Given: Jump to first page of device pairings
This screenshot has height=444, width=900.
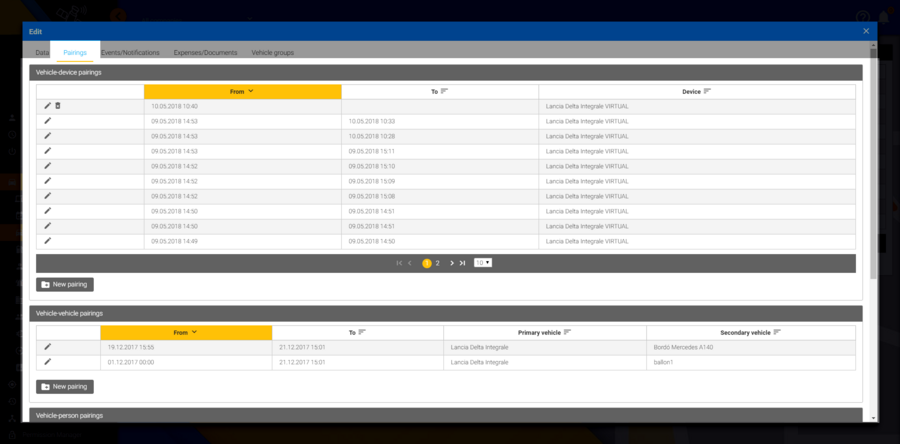Looking at the screenshot, I should [399, 263].
